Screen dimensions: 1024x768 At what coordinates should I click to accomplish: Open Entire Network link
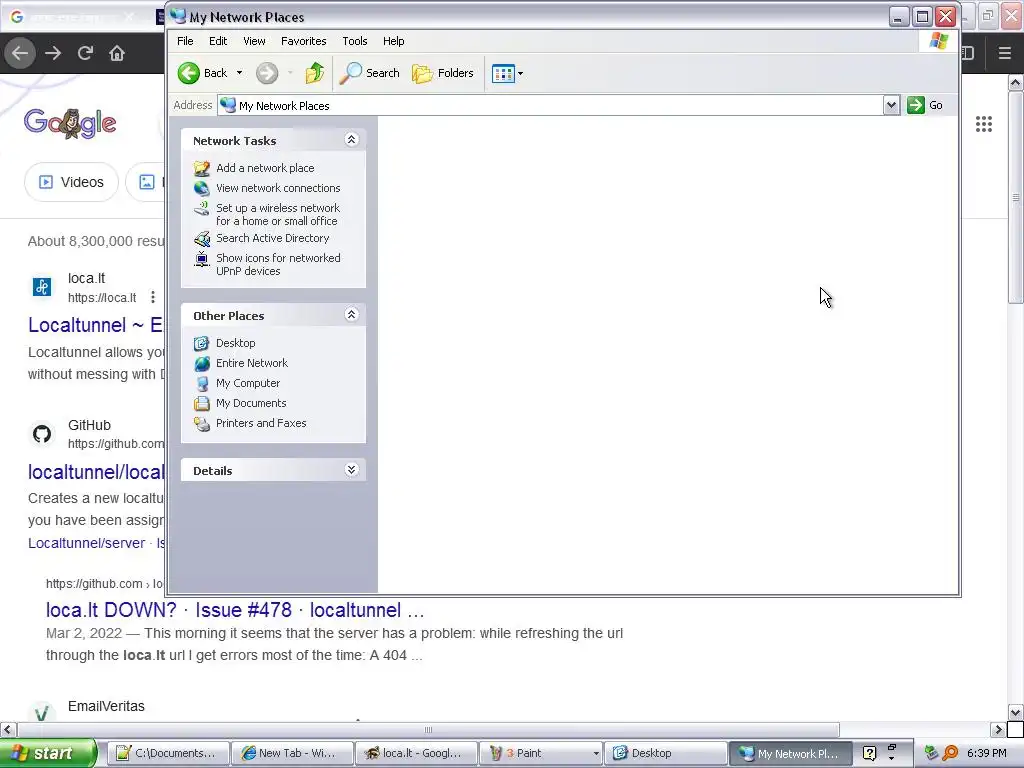click(252, 363)
